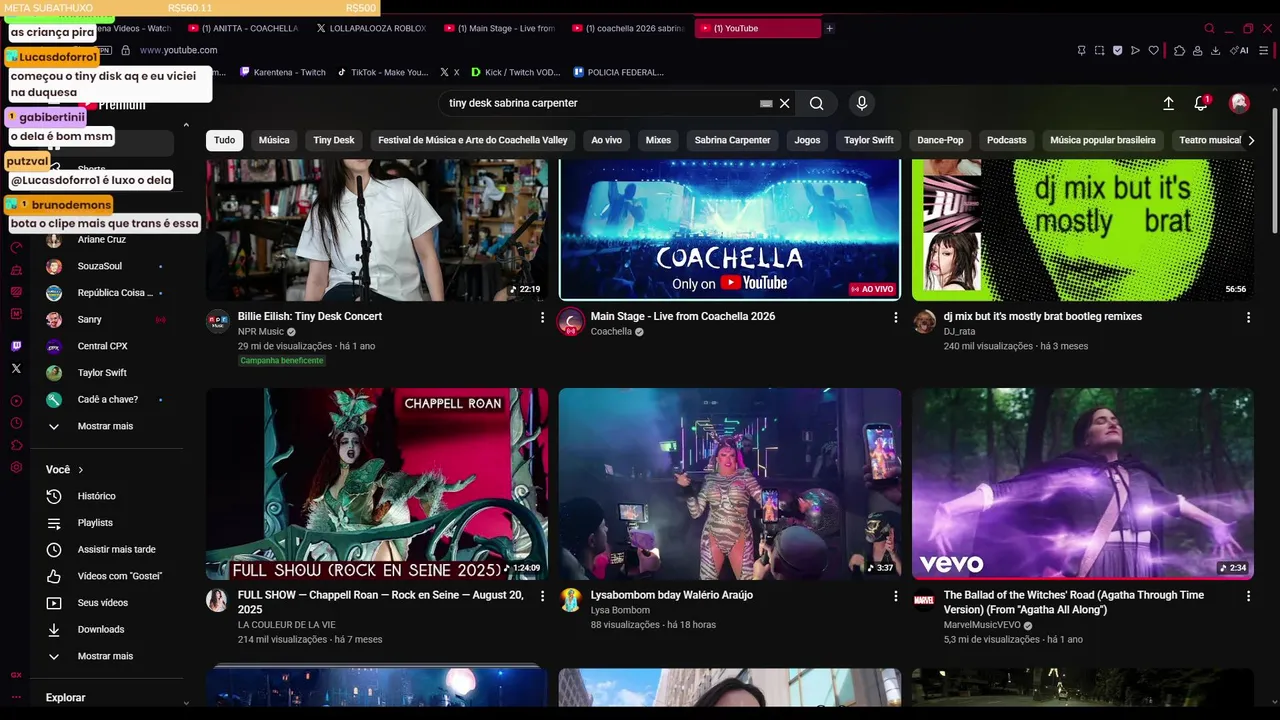
Task: Open Downloads in the YouTube sidebar
Action: click(x=101, y=629)
